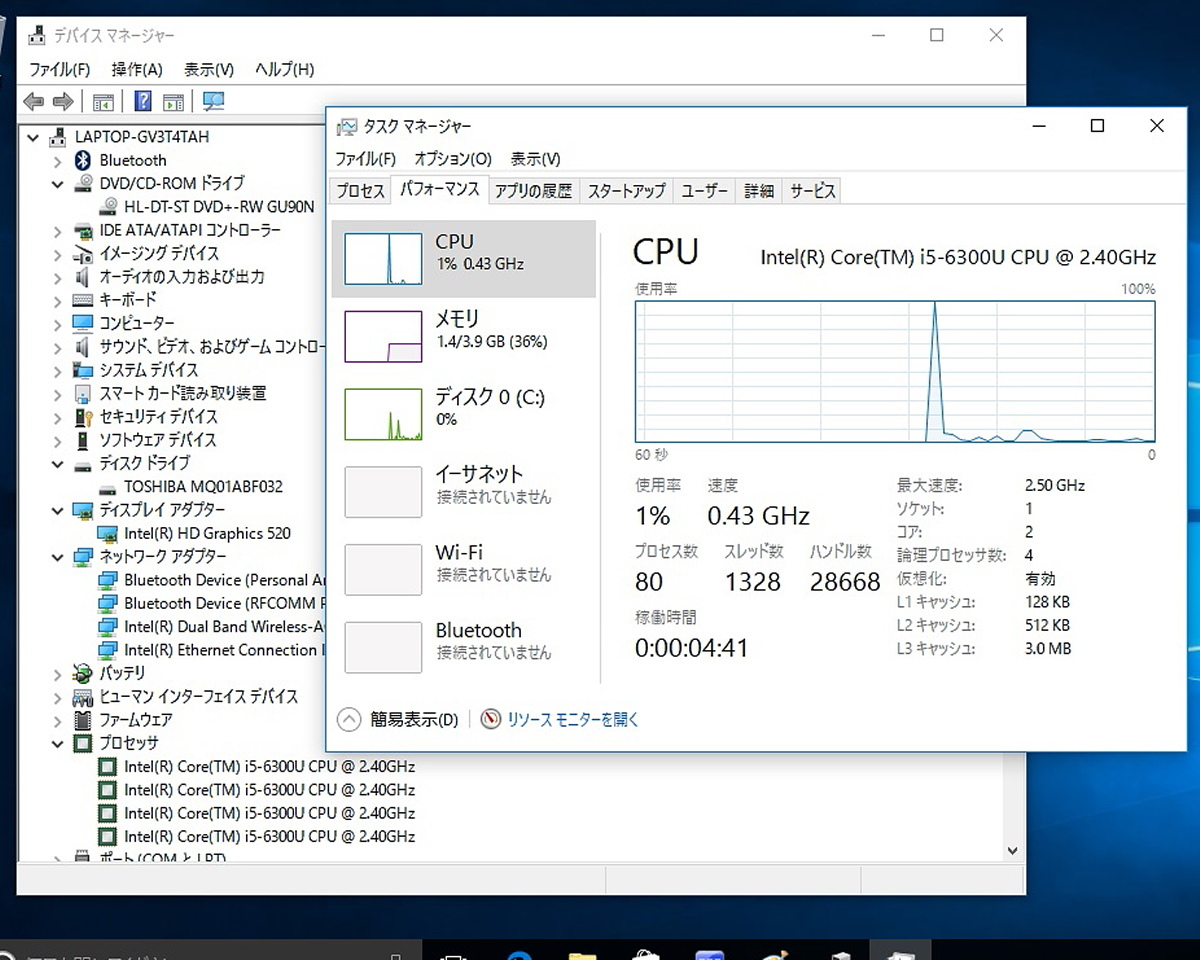Click the 0:00:04:41 uptime value

[x=692, y=648]
